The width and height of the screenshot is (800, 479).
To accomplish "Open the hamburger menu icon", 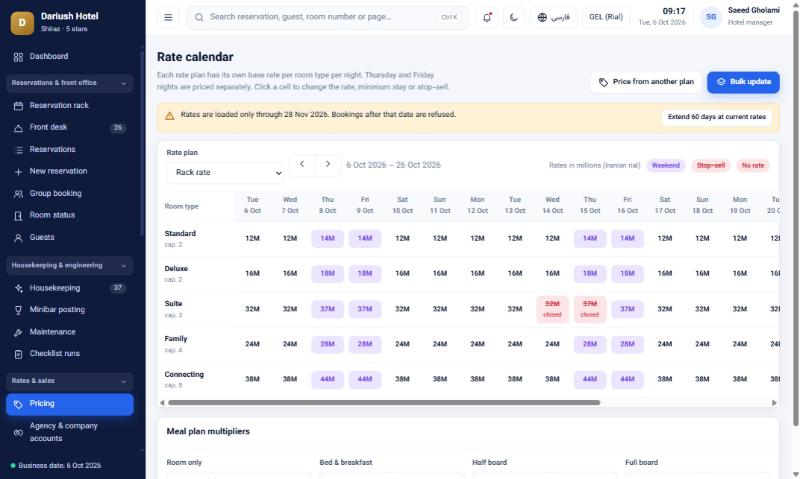I will tap(168, 17).
